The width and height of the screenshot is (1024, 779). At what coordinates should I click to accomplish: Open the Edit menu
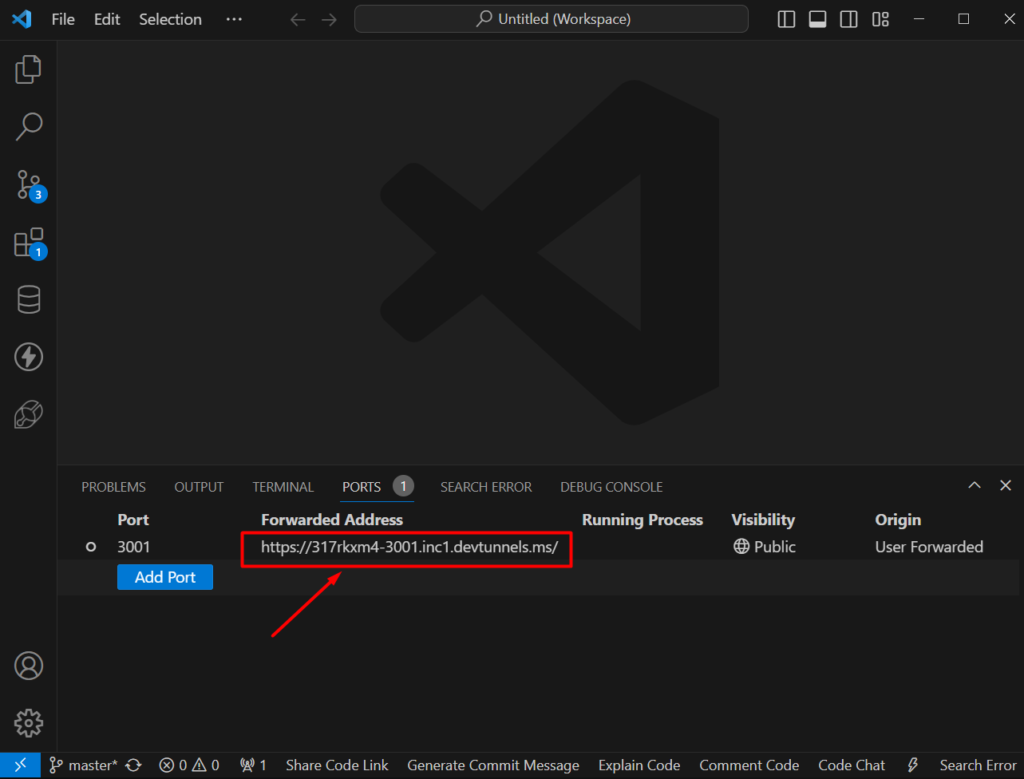[106, 19]
